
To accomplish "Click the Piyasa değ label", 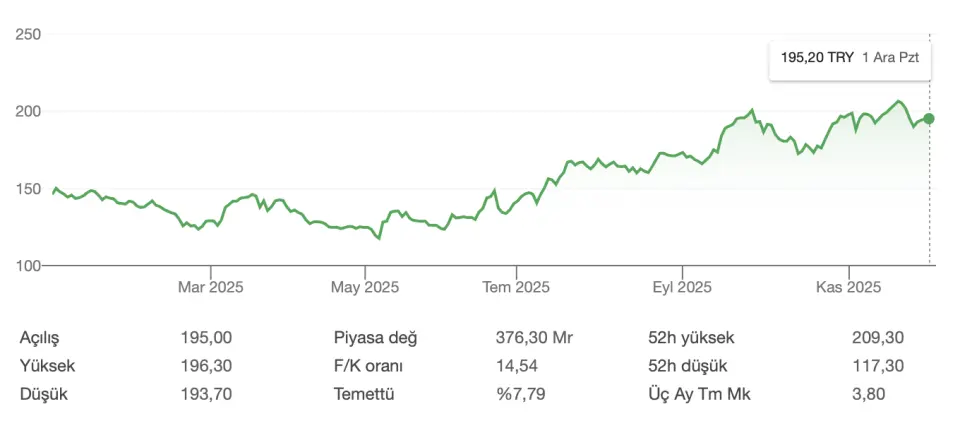I will (x=375, y=338).
